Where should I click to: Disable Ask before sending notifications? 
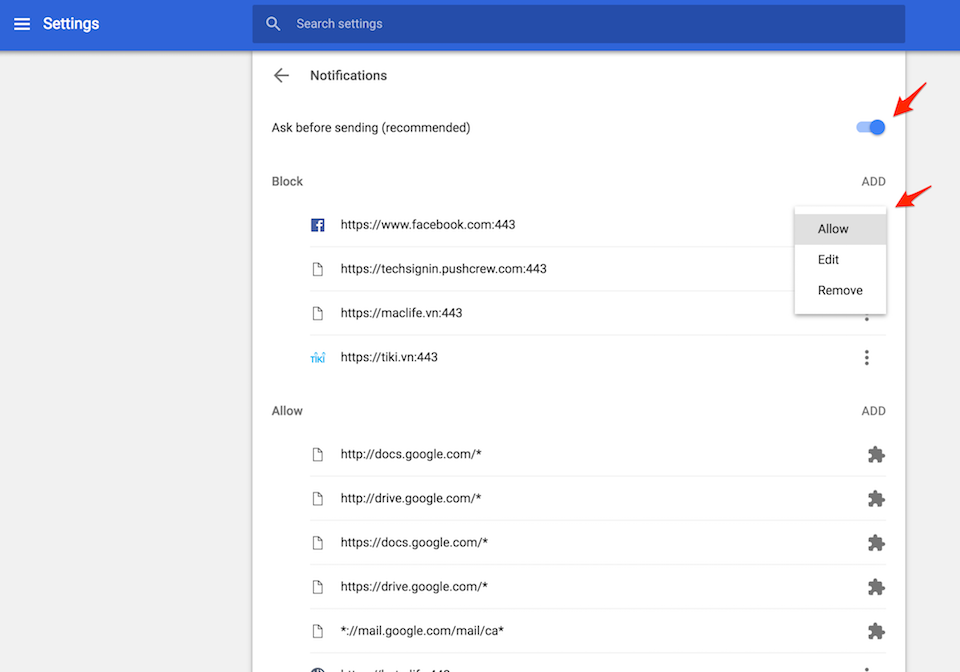coord(869,127)
